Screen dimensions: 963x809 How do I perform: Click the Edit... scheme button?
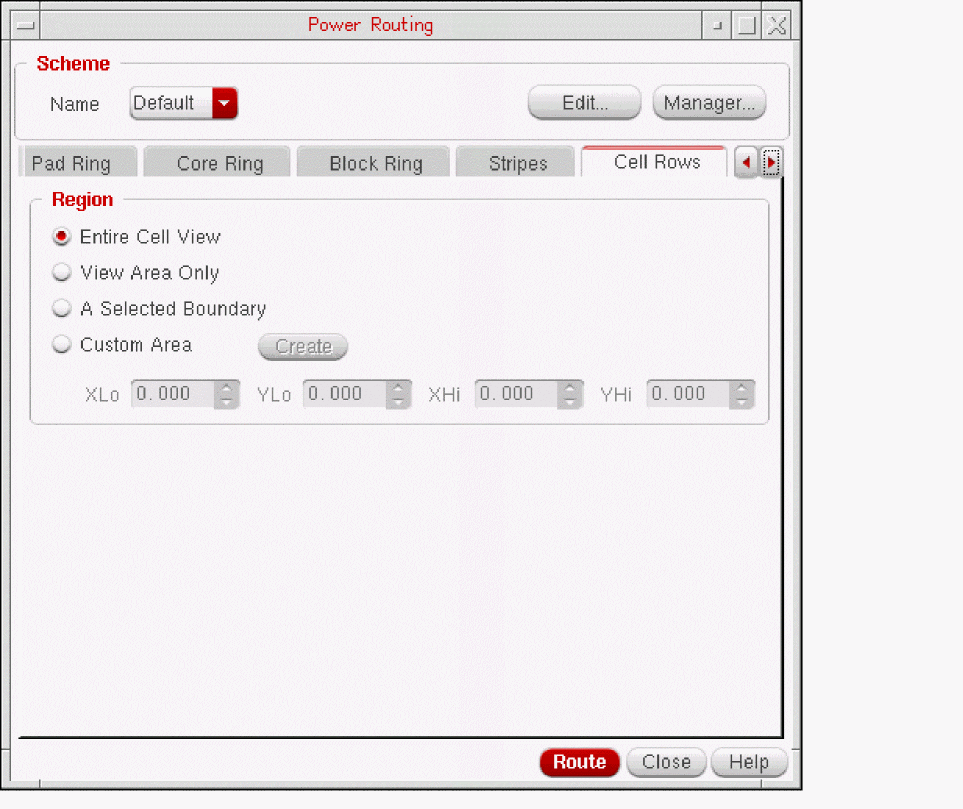tap(584, 103)
